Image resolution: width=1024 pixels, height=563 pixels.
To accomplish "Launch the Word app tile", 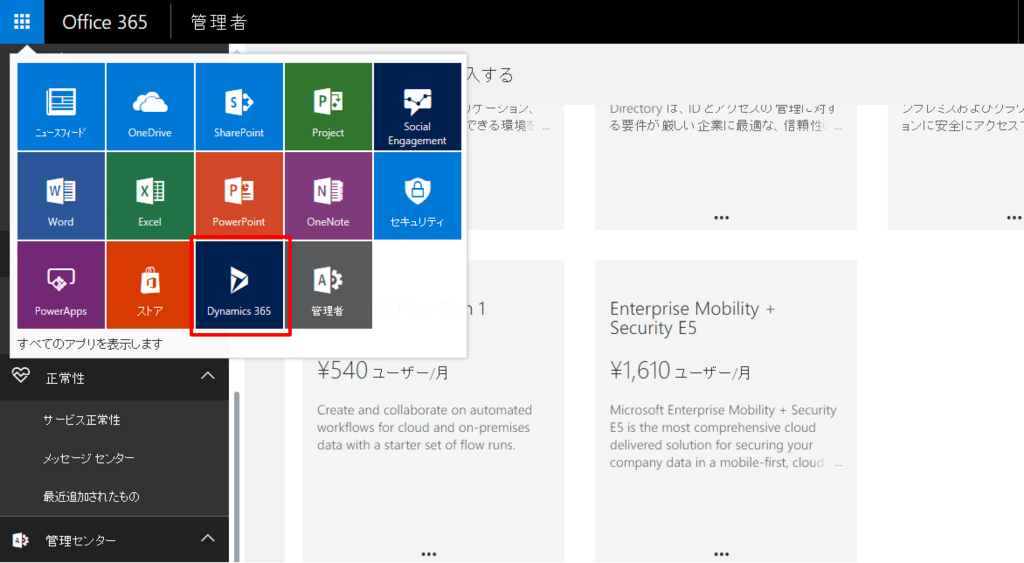I will click(61, 196).
